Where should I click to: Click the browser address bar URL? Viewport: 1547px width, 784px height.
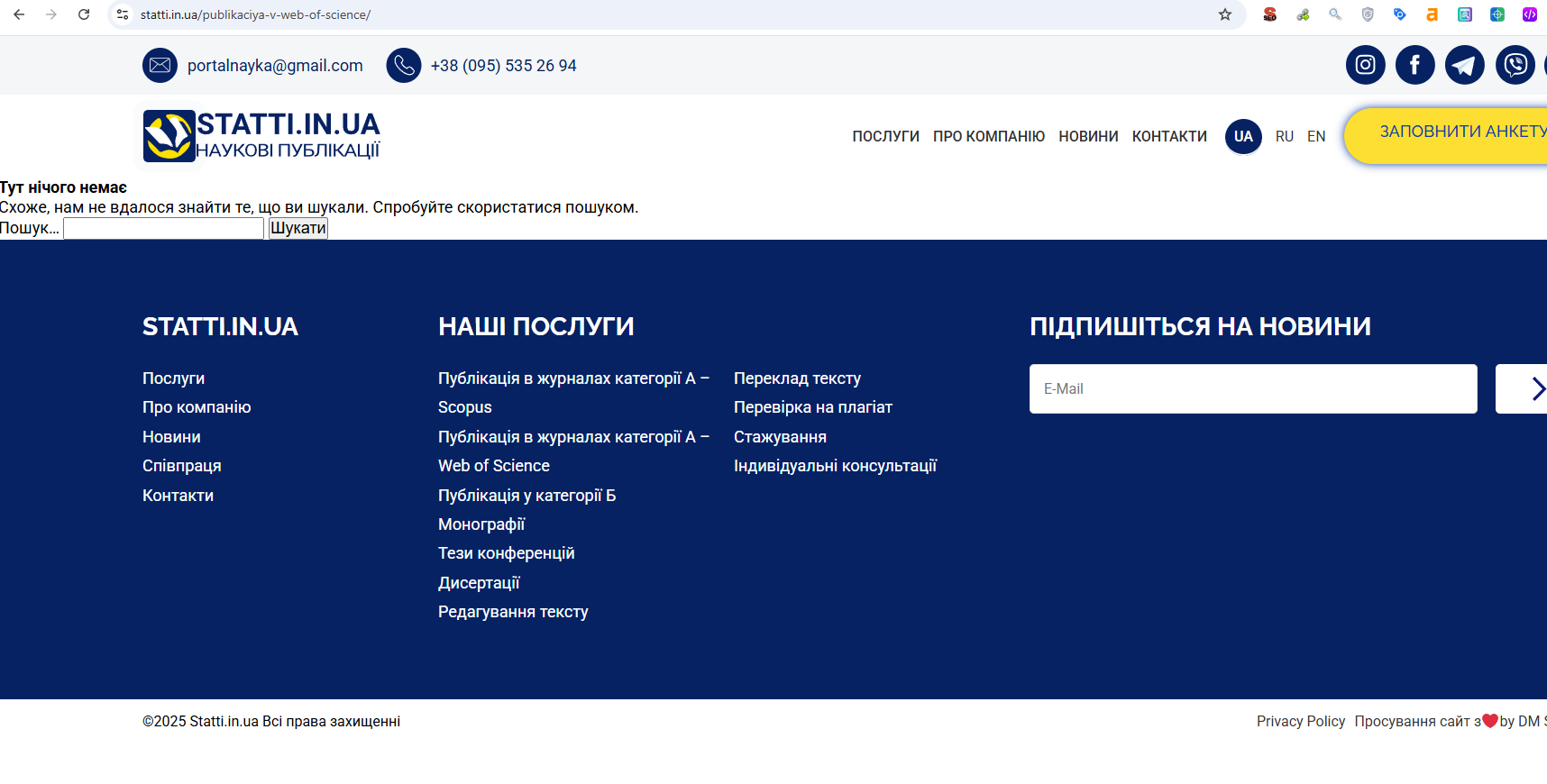click(x=255, y=14)
